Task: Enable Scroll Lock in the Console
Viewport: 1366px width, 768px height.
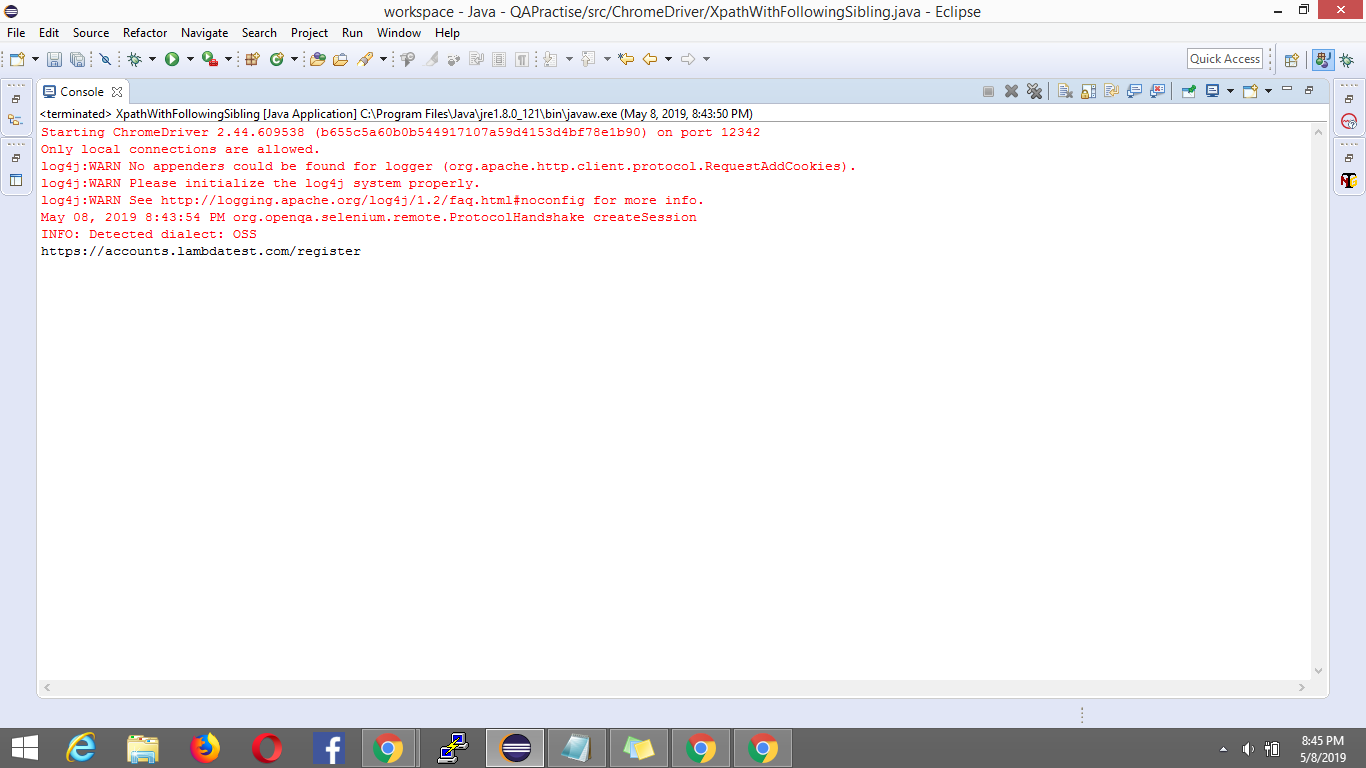Action: [x=1086, y=90]
